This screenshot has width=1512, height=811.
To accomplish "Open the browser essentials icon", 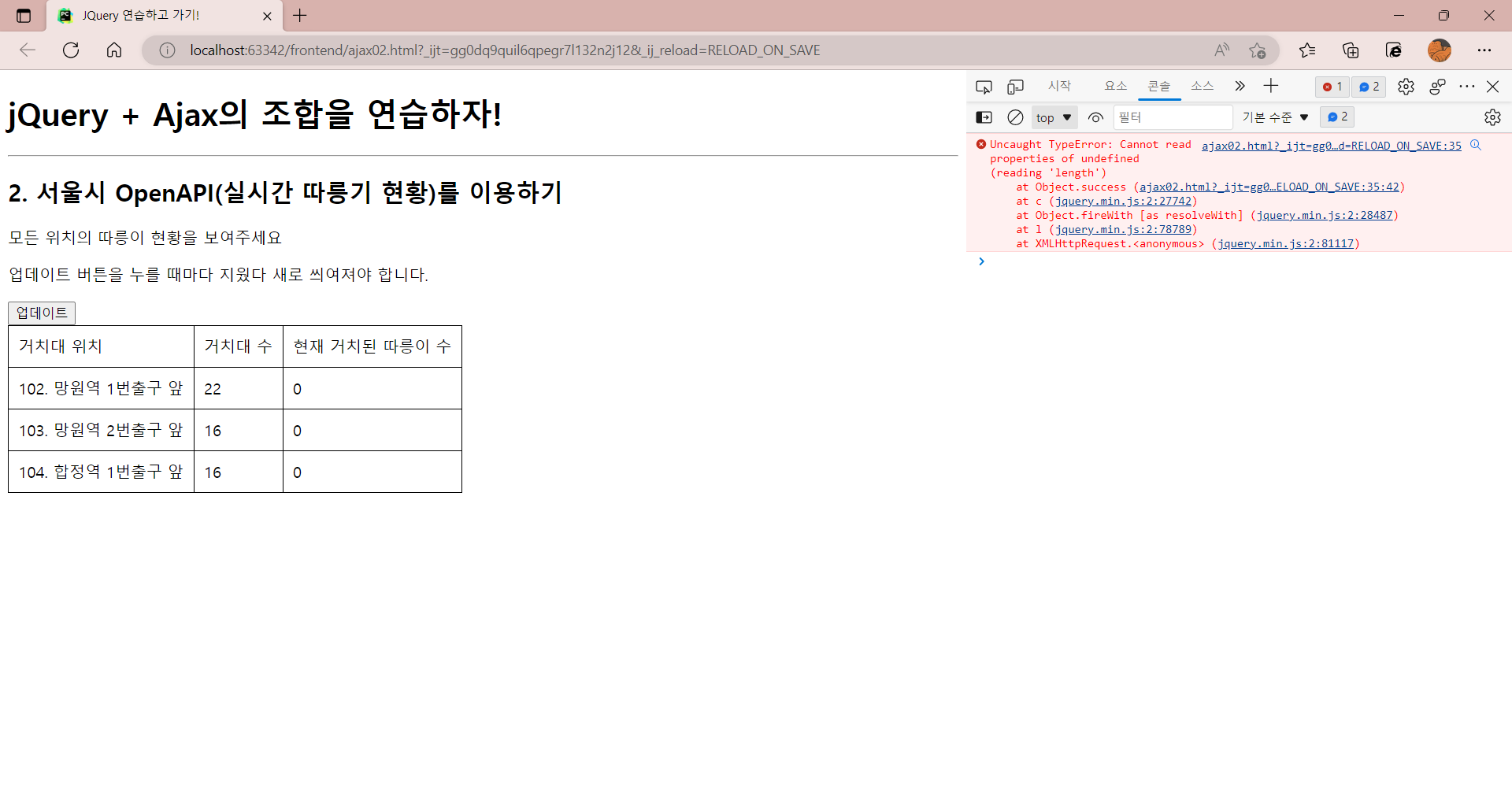I will pyautogui.click(x=1394, y=50).
